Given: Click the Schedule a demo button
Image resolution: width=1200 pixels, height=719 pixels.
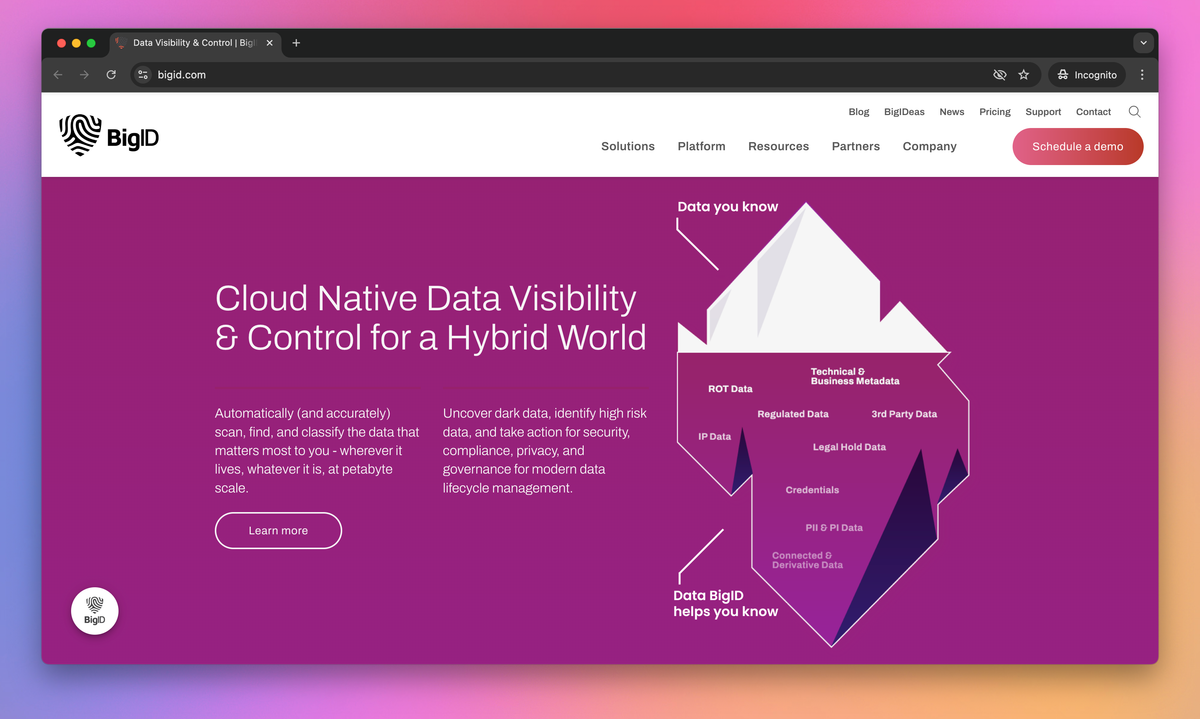Looking at the screenshot, I should 1078,146.
